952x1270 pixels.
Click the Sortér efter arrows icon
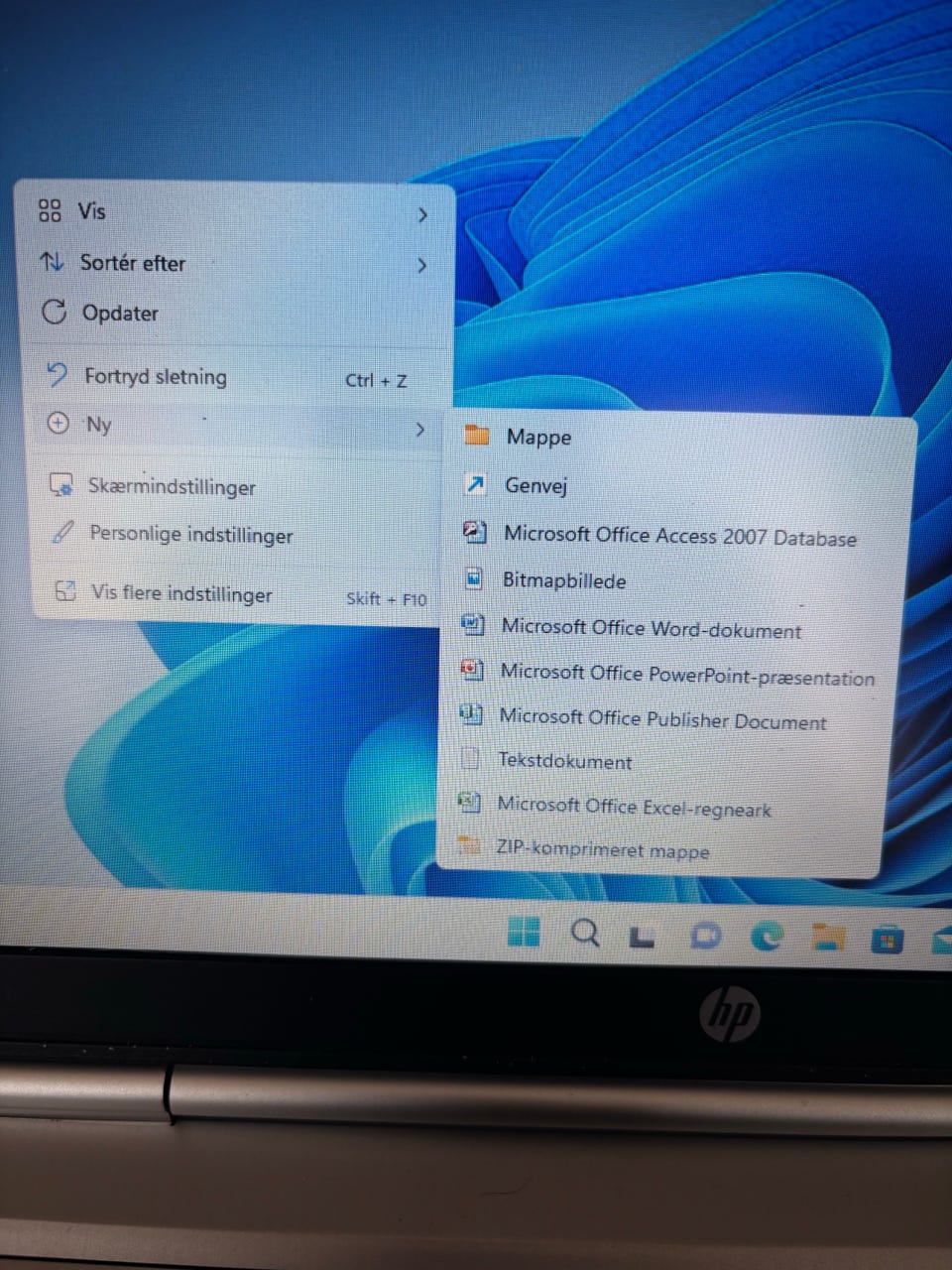coord(52,261)
